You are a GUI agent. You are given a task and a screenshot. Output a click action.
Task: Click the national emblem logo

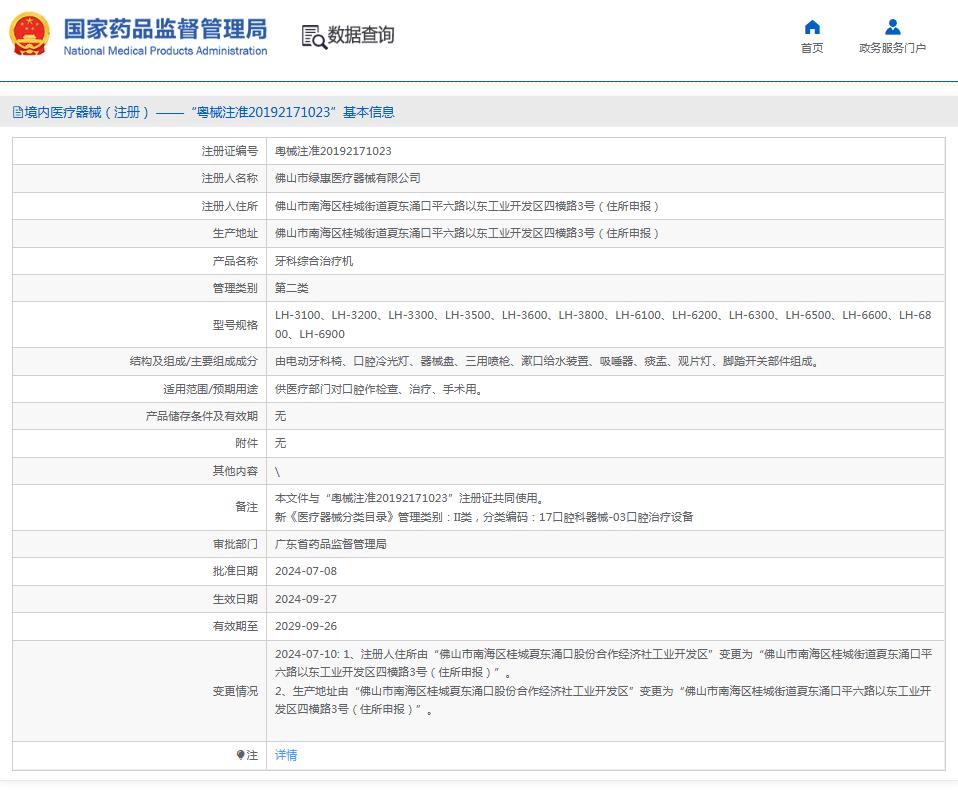coord(29,34)
